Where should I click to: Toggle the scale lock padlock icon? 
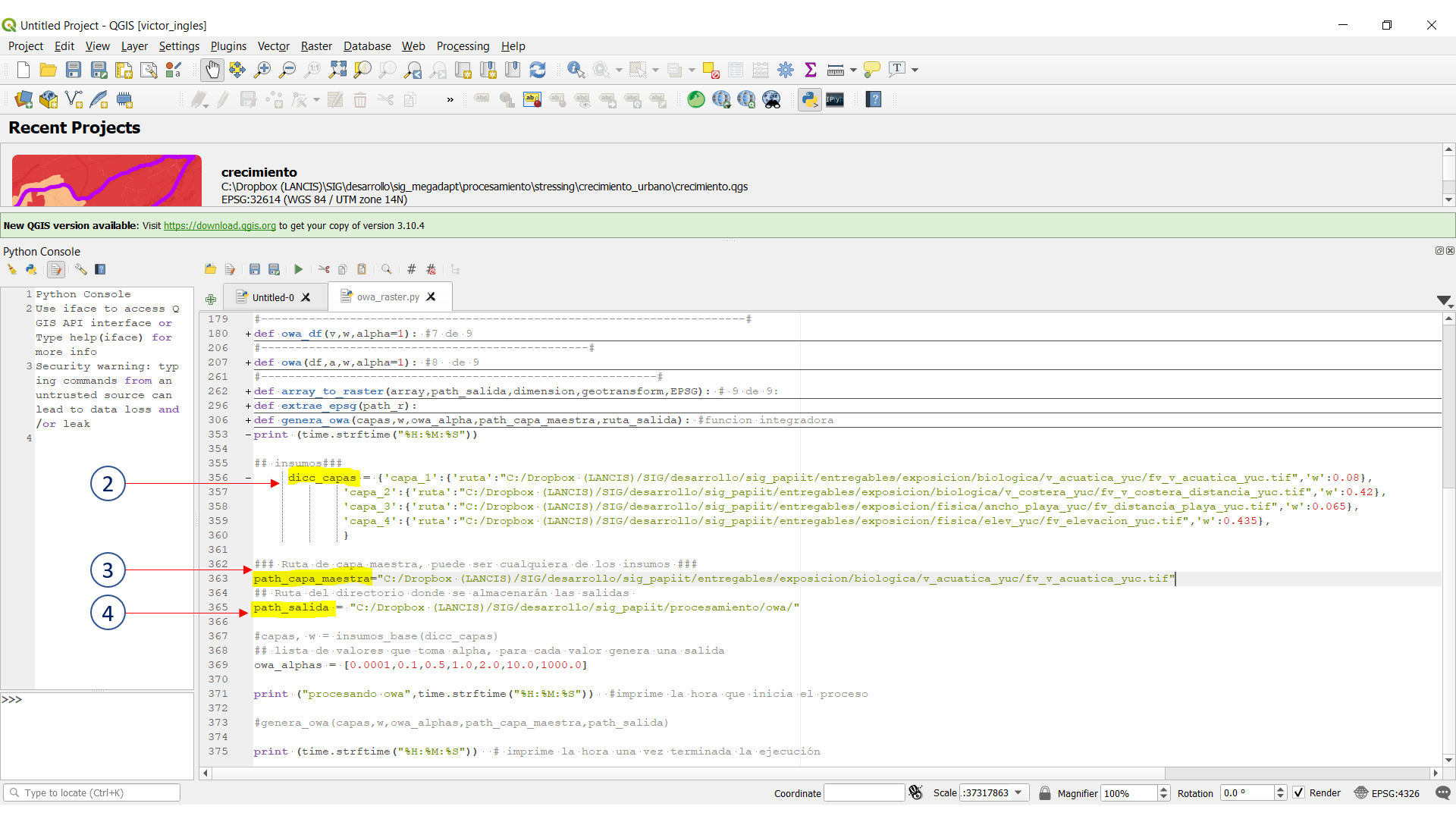pos(1044,793)
